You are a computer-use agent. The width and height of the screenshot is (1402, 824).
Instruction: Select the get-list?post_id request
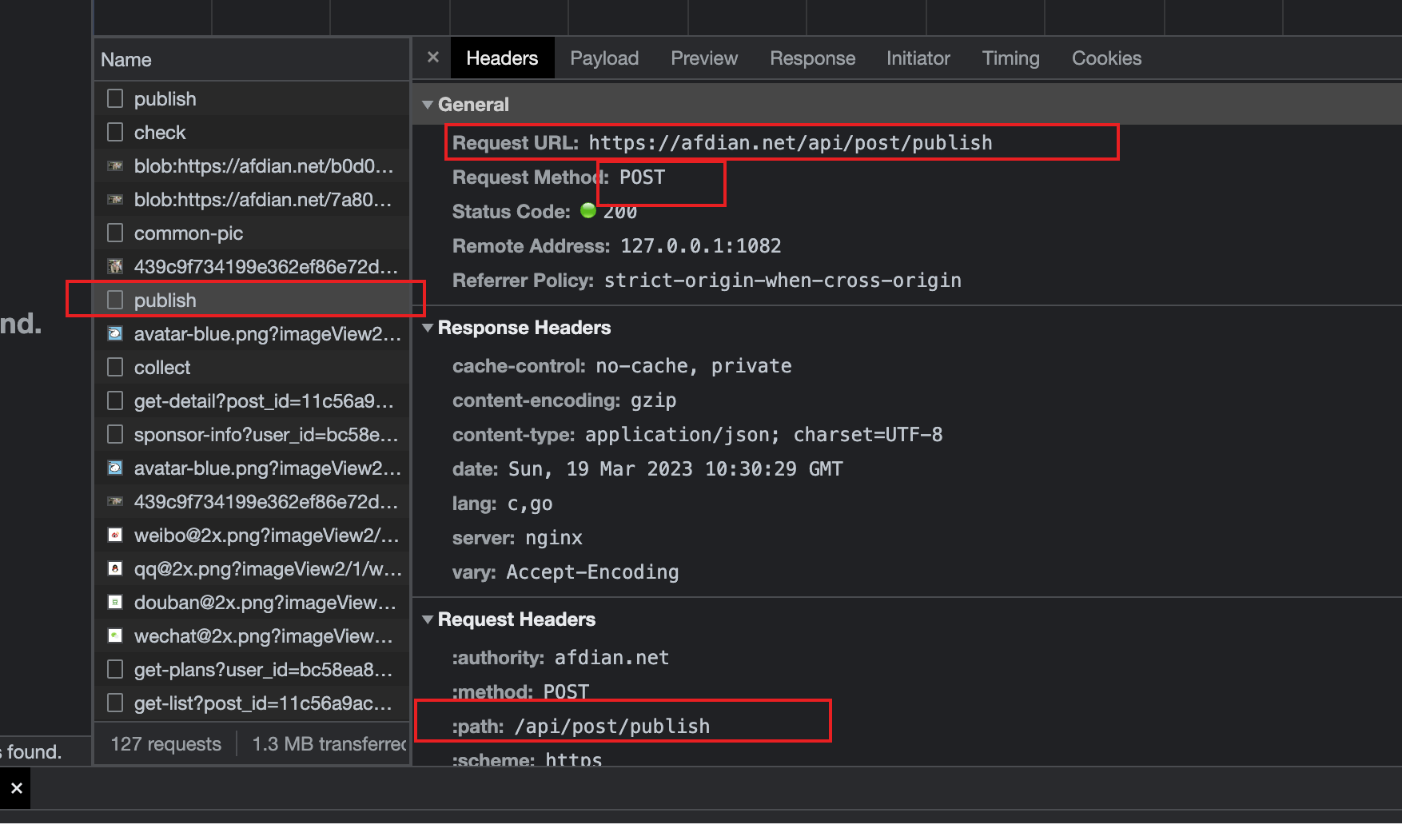pos(252,703)
